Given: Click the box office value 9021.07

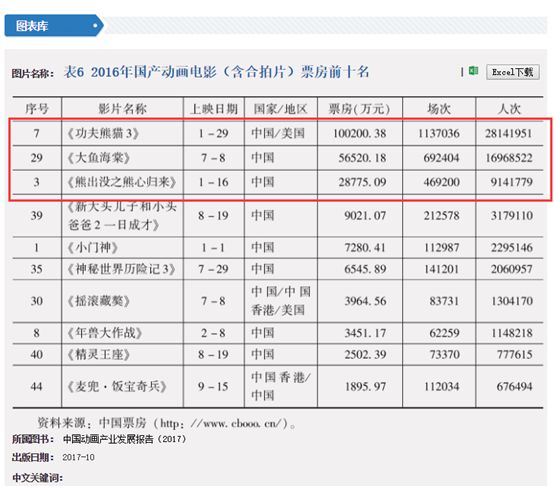Looking at the screenshot, I should [x=365, y=215].
